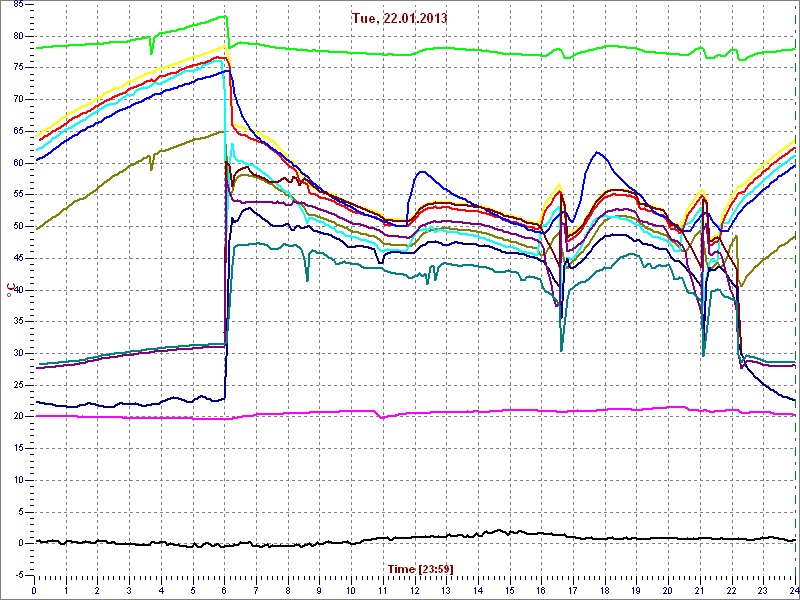This screenshot has height=600, width=800.
Task: Click hour 2 on the time axis
Action: pos(97,591)
